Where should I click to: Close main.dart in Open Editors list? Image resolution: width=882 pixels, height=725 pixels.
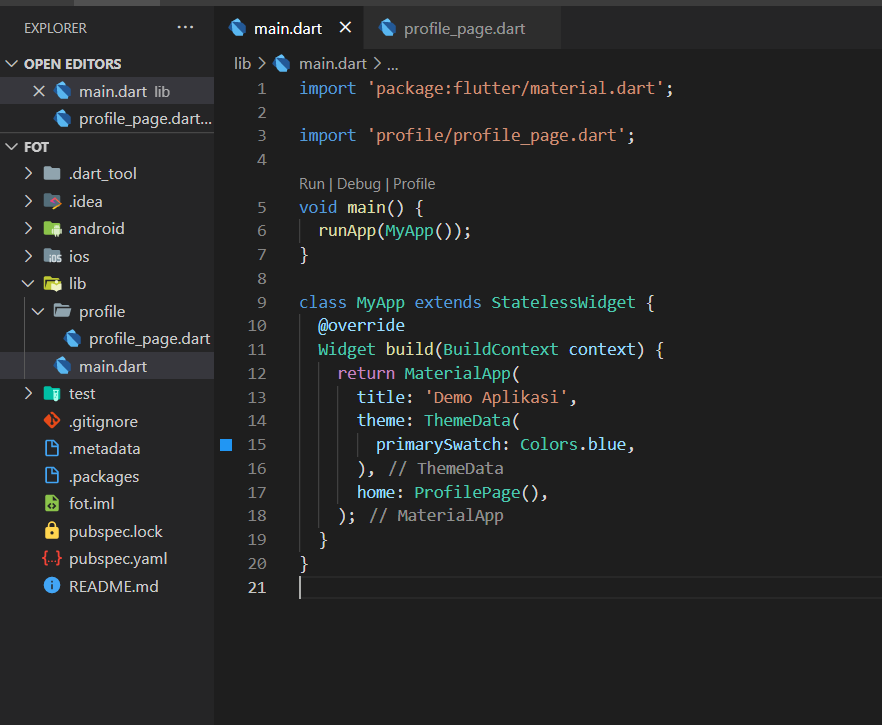[x=39, y=91]
